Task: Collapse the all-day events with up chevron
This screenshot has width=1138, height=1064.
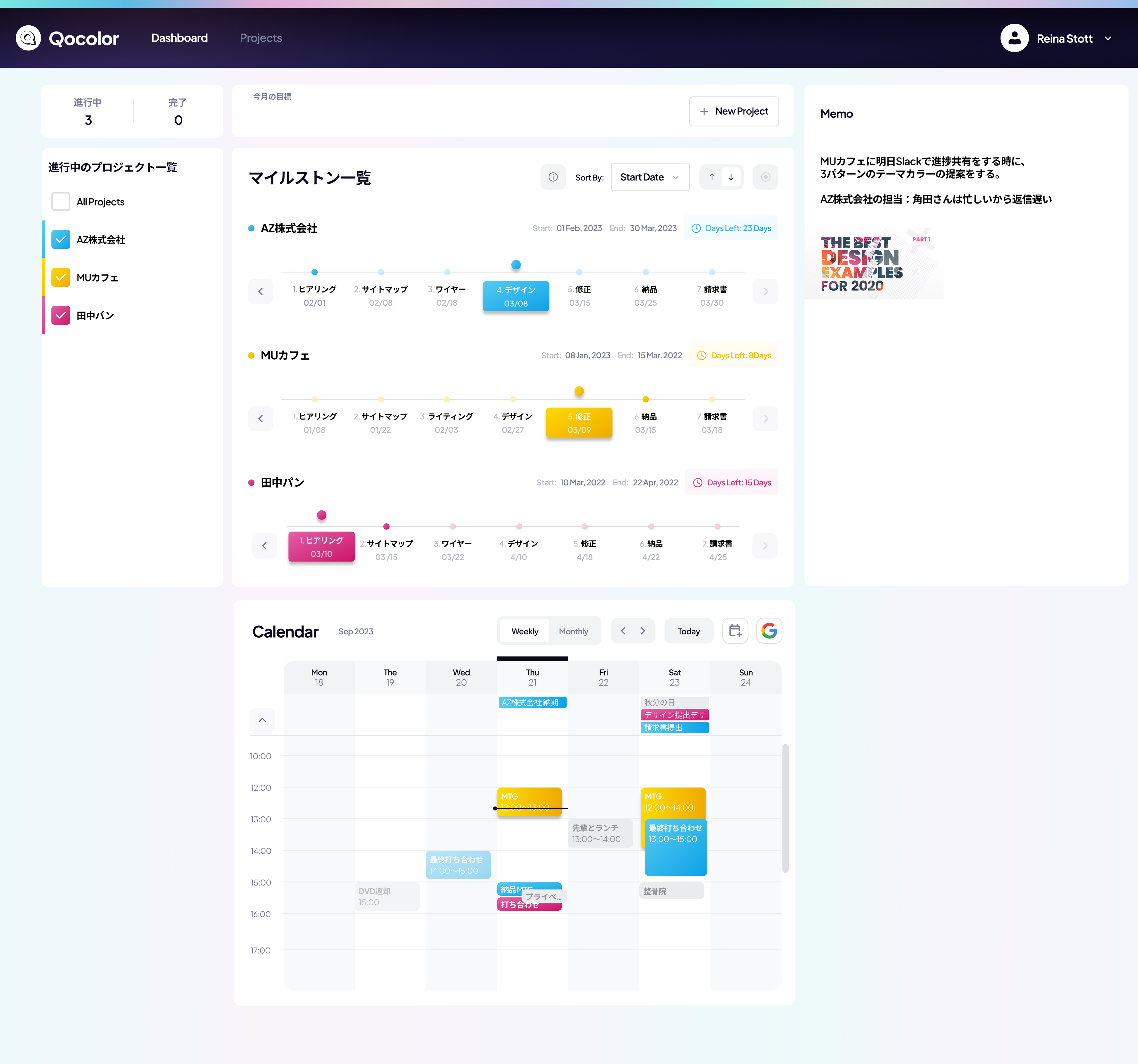Action: click(262, 720)
